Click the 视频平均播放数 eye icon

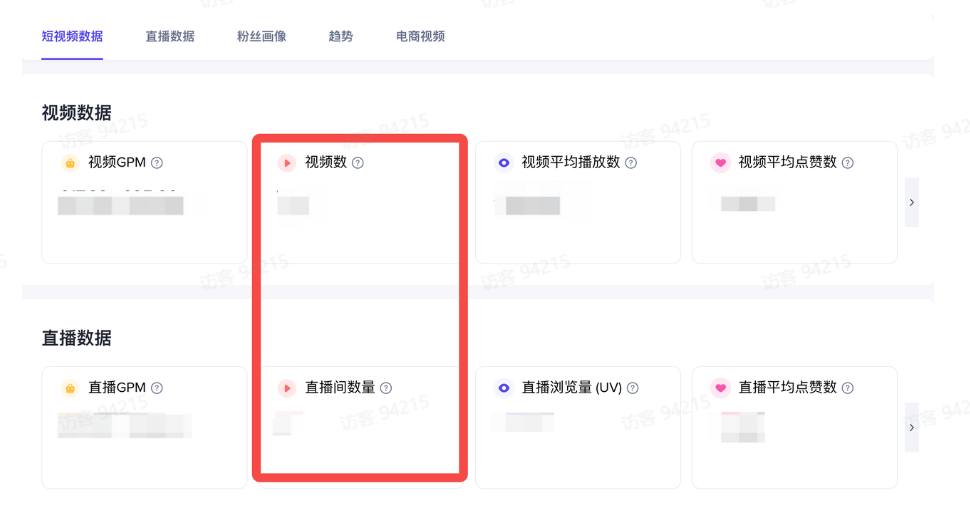[504, 163]
